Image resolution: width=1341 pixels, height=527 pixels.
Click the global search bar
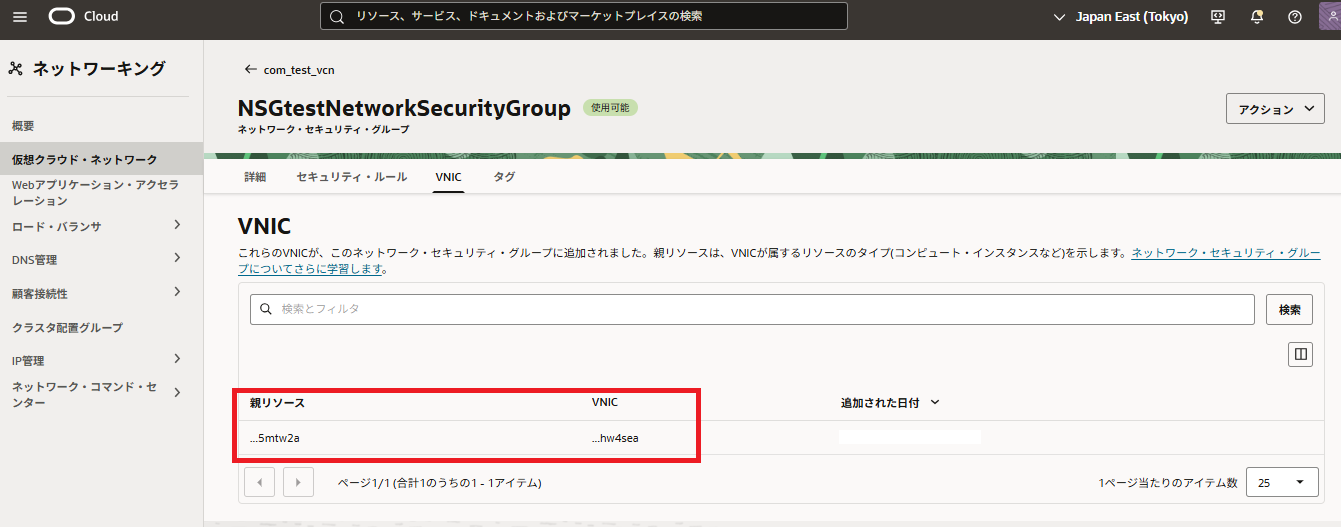click(584, 16)
